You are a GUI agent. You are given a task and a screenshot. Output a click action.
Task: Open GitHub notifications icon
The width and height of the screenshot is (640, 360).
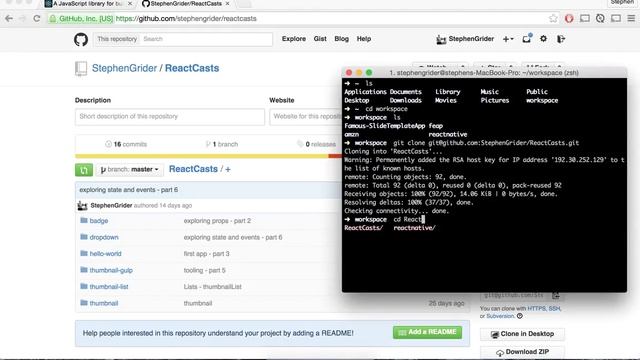click(x=527, y=38)
